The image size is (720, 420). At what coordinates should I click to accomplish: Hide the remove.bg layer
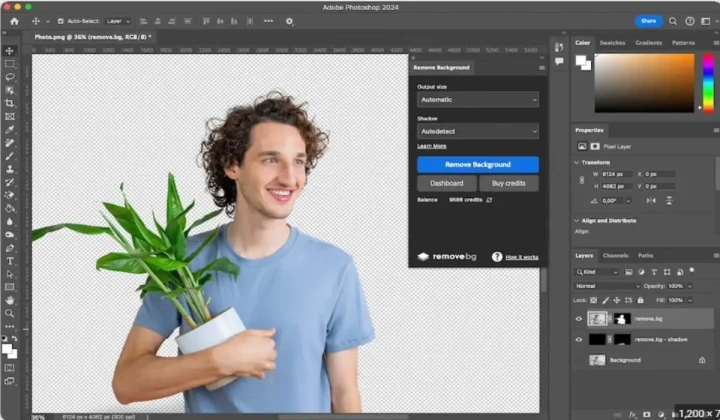579,319
